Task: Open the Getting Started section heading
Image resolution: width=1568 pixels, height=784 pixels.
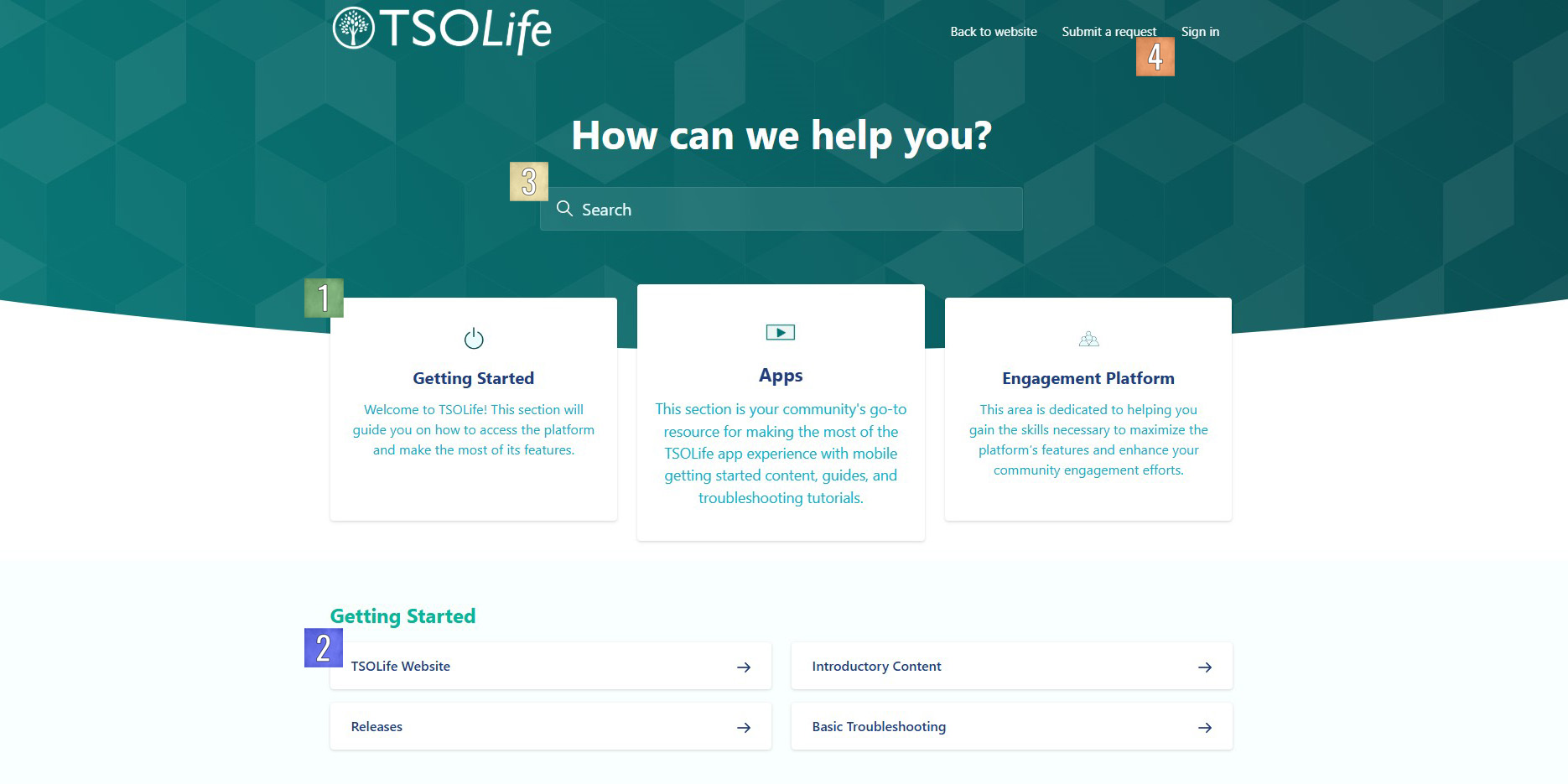Action: click(x=402, y=616)
